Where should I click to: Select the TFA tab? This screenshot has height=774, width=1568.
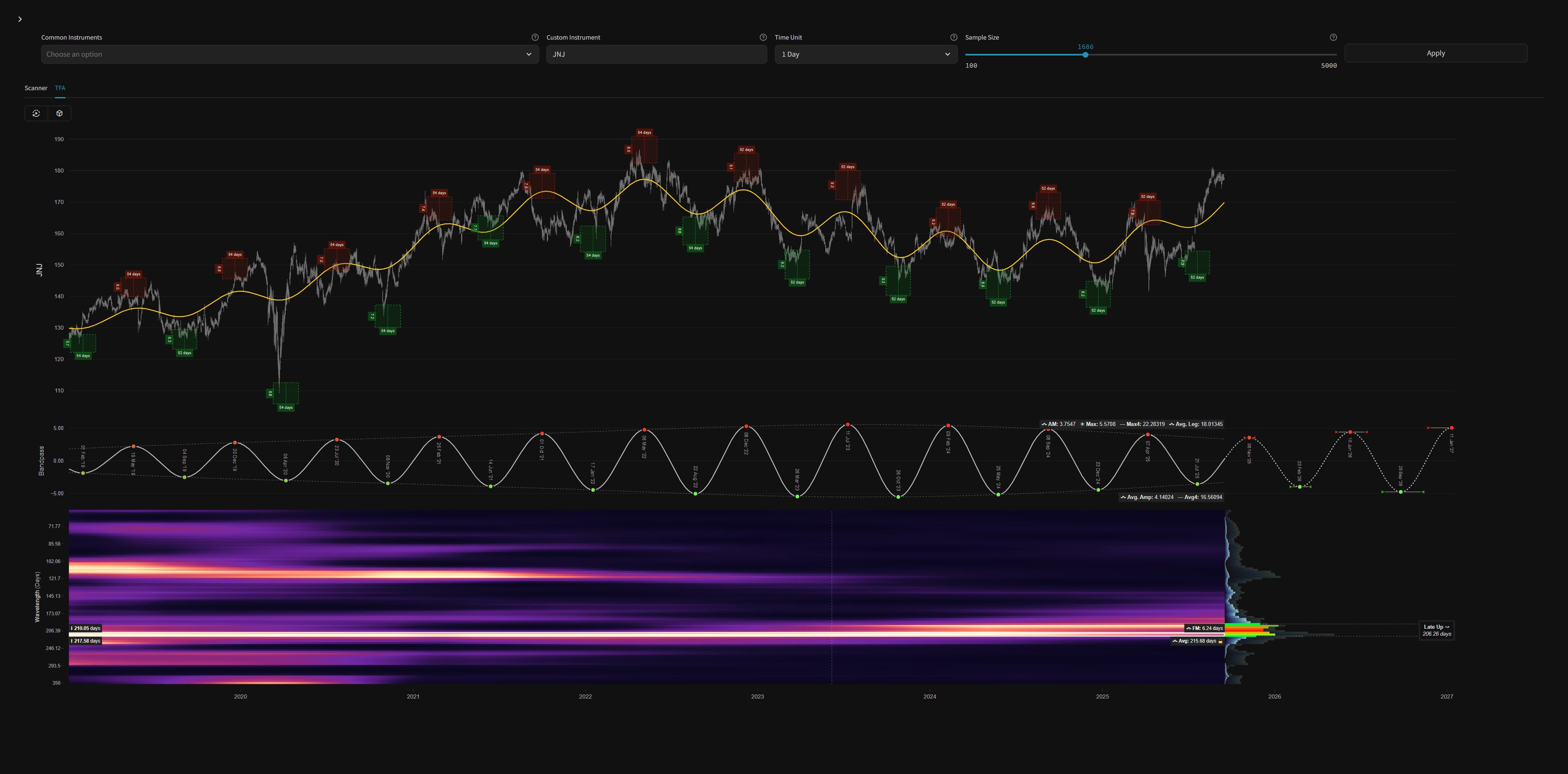(60, 88)
